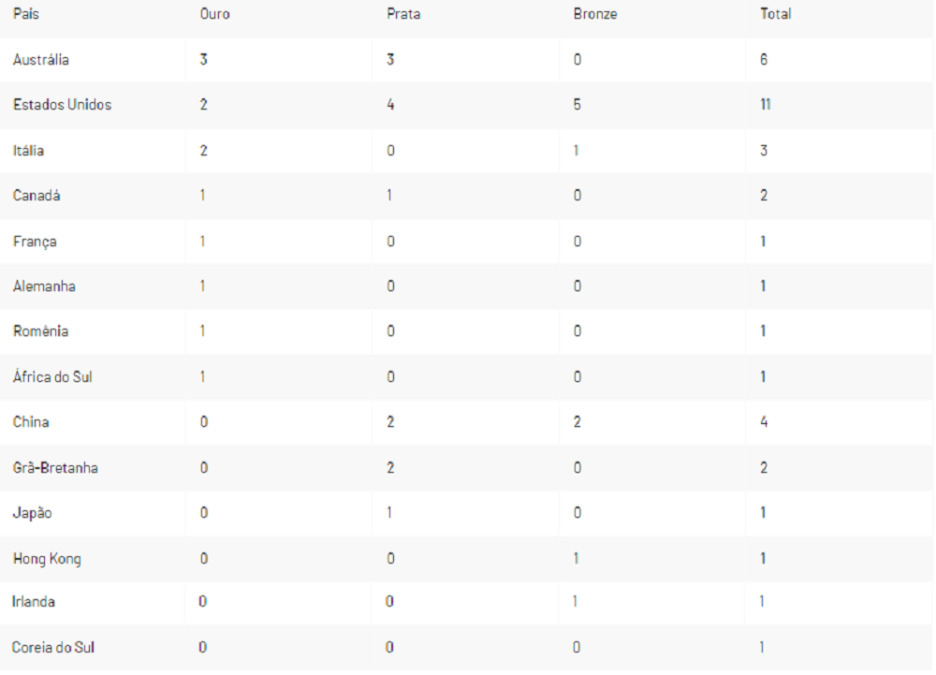Click the França row label
The image size is (936, 675).
coord(33,241)
